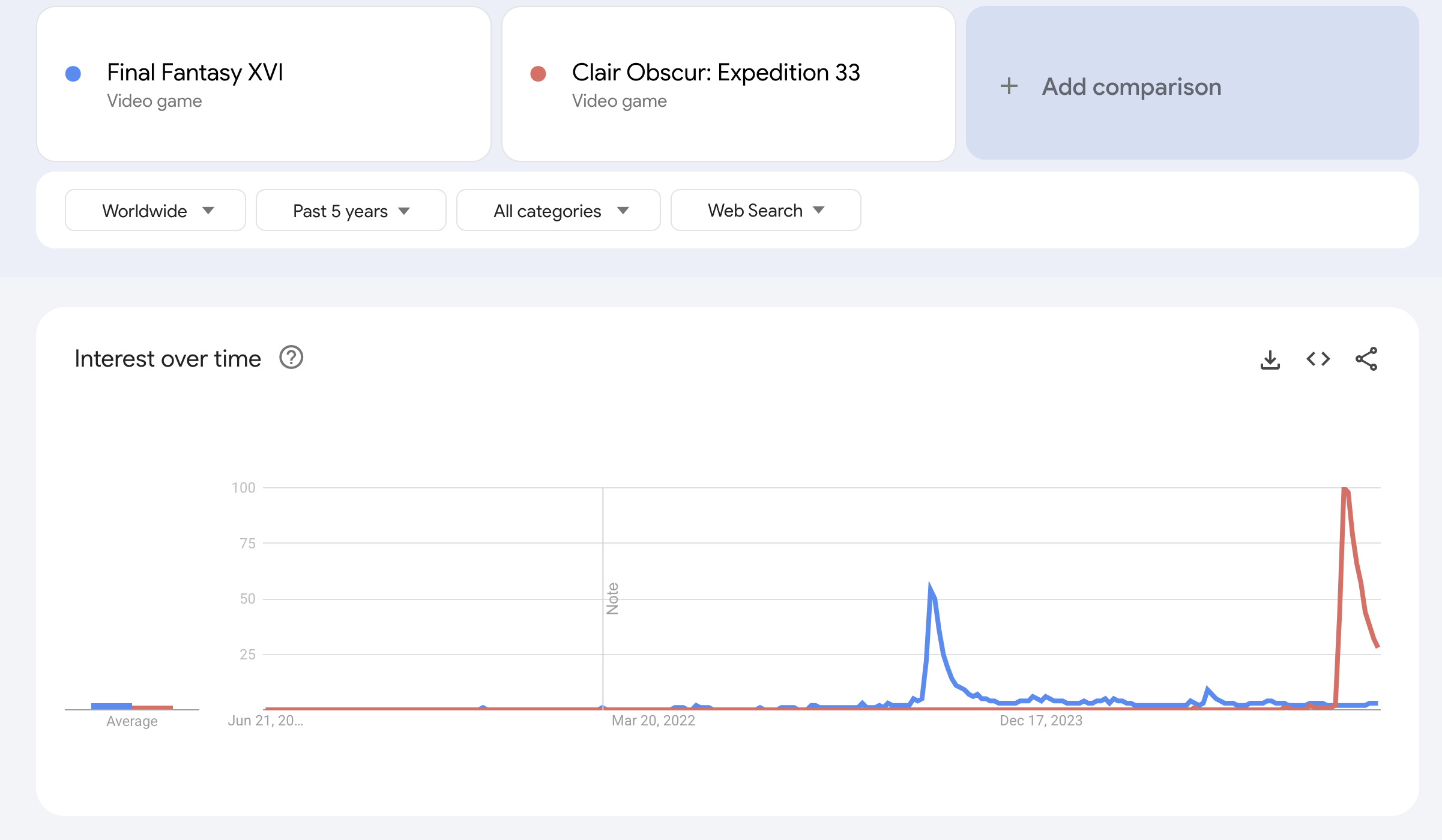Open help icon beside Interest over time

pos(291,358)
